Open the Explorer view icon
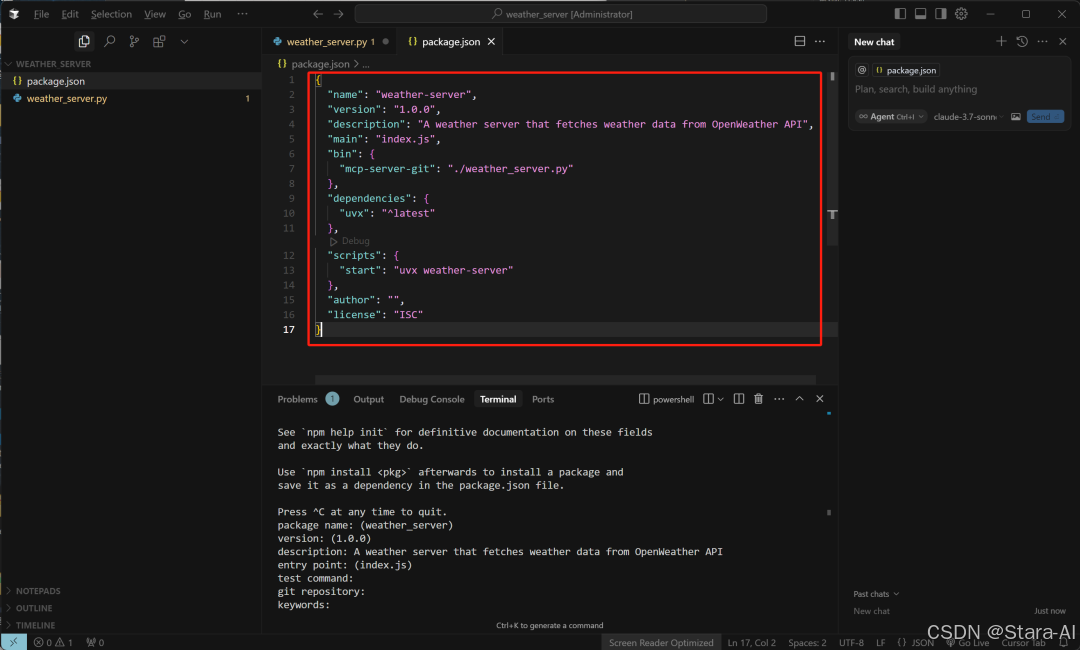Viewport: 1080px width, 650px height. pos(84,41)
